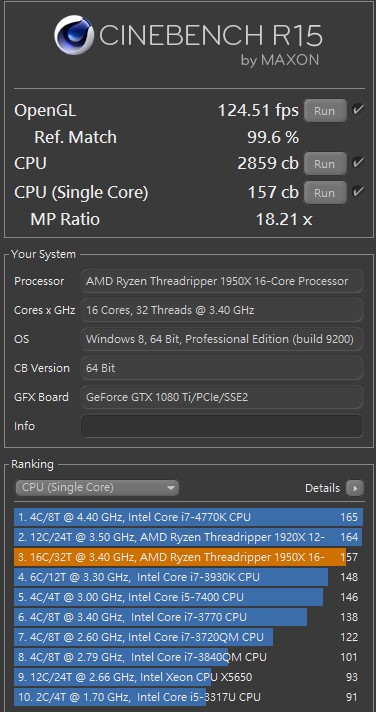Click into the Info text field

coord(222,426)
